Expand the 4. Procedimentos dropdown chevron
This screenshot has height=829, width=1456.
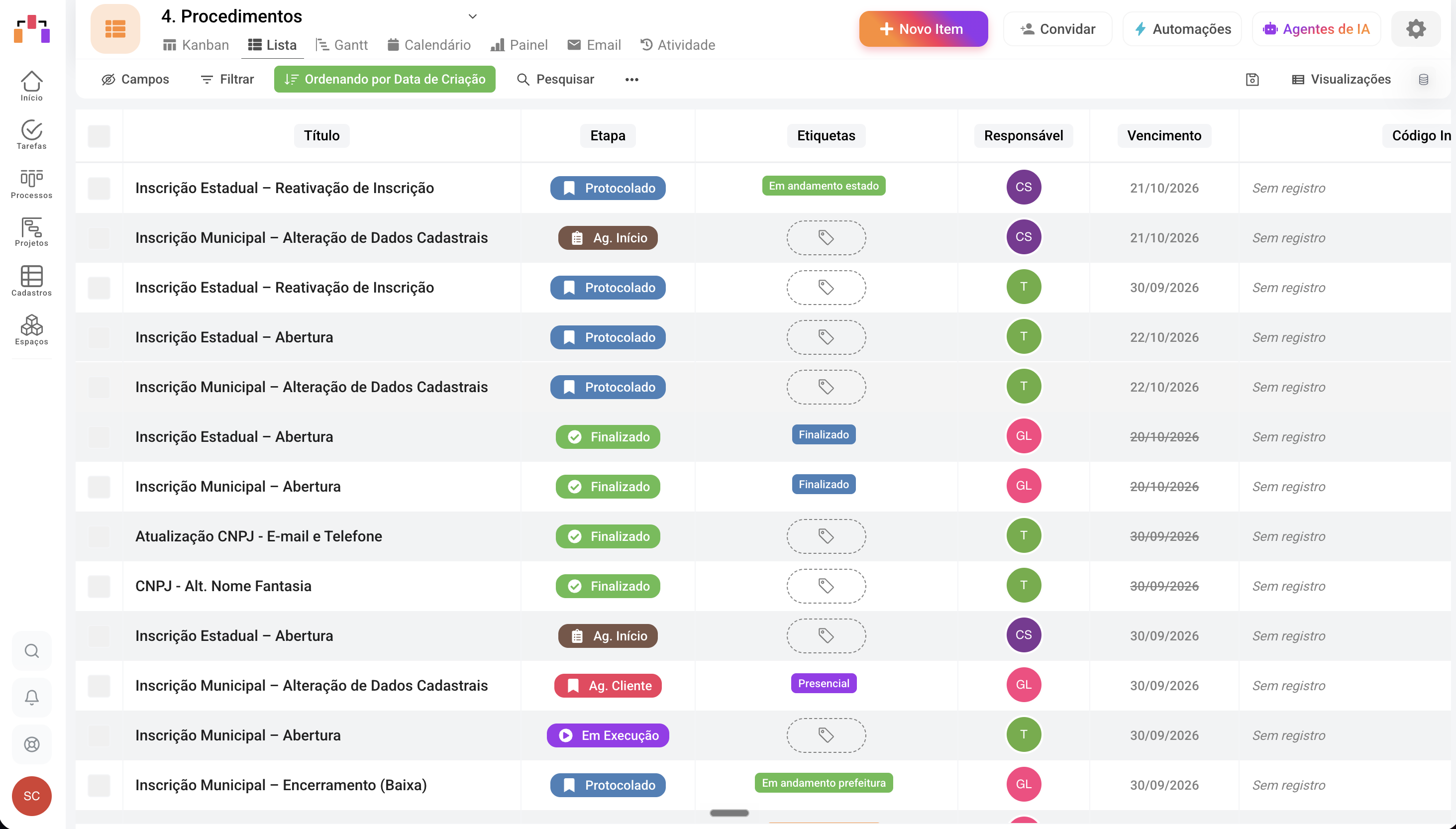472,16
